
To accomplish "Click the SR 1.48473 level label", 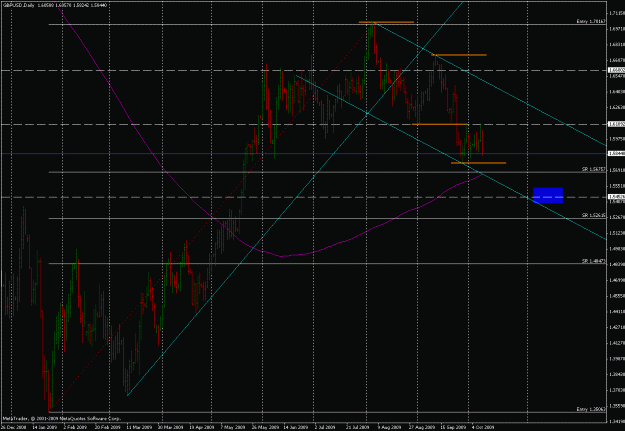I will [x=594, y=261].
